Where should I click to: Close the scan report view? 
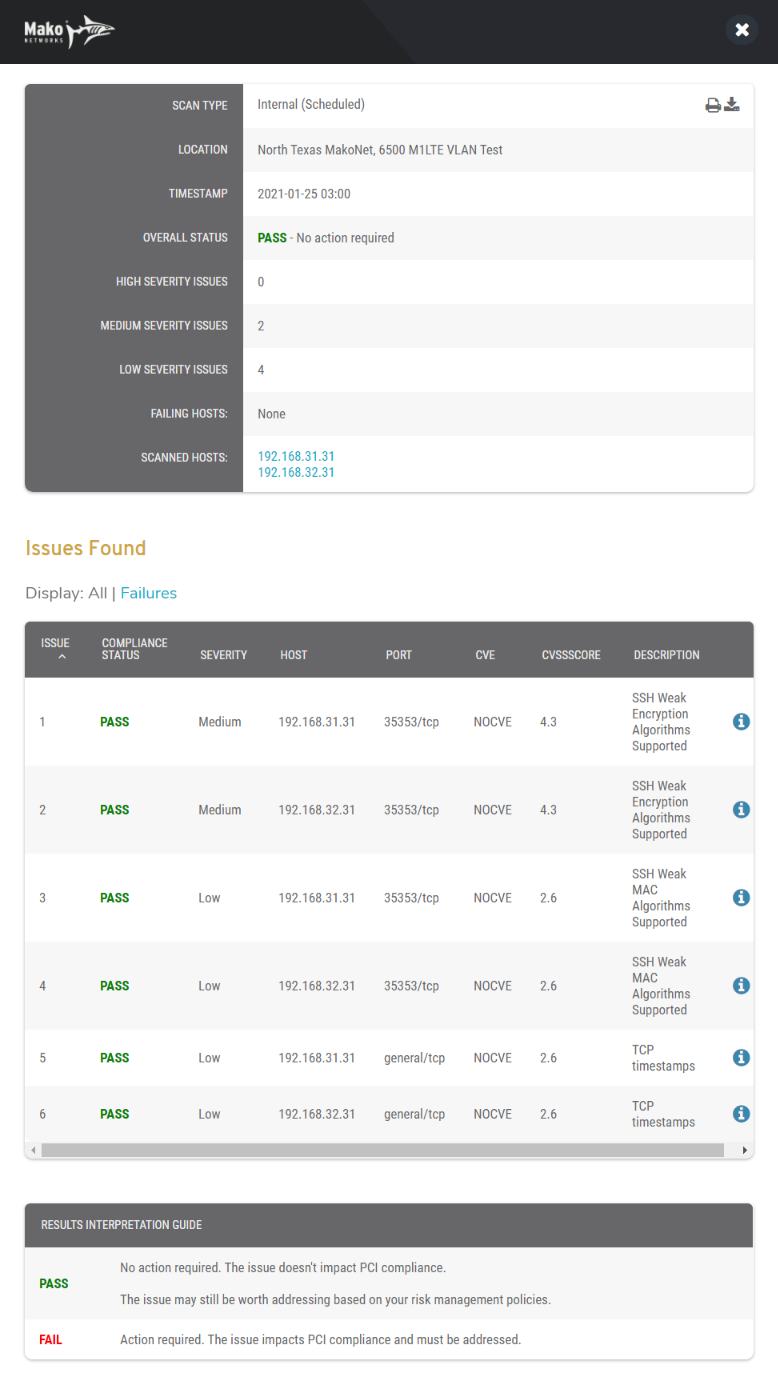(742, 30)
